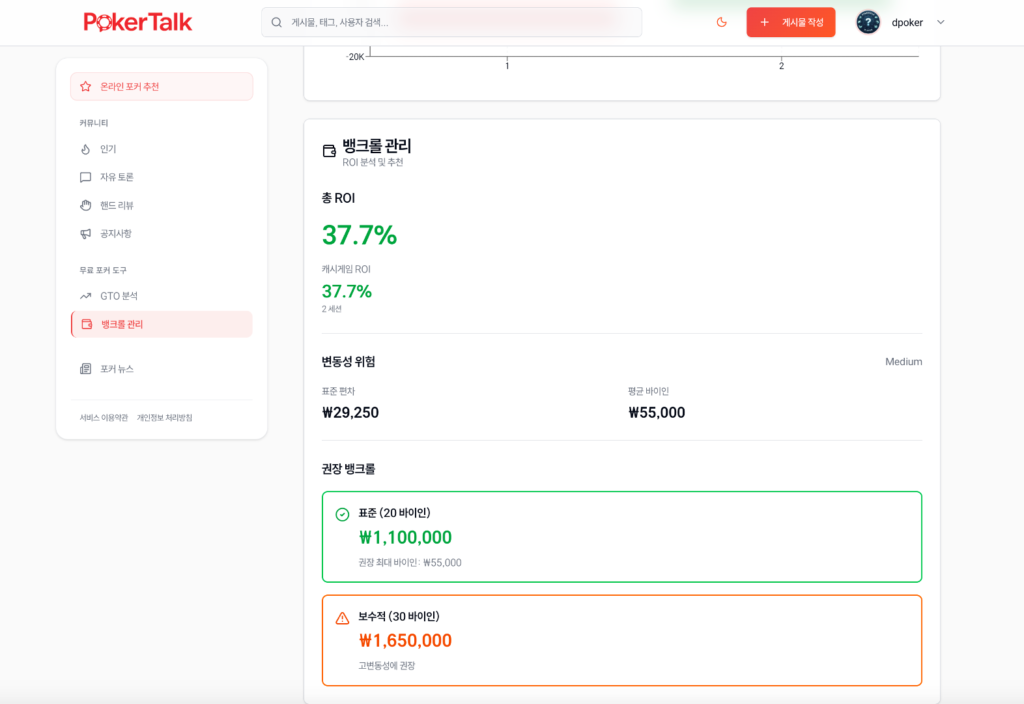The height and width of the screenshot is (704, 1024).
Task: Click the ROI 분석 및 추천 subtitle
Action: [x=373, y=162]
